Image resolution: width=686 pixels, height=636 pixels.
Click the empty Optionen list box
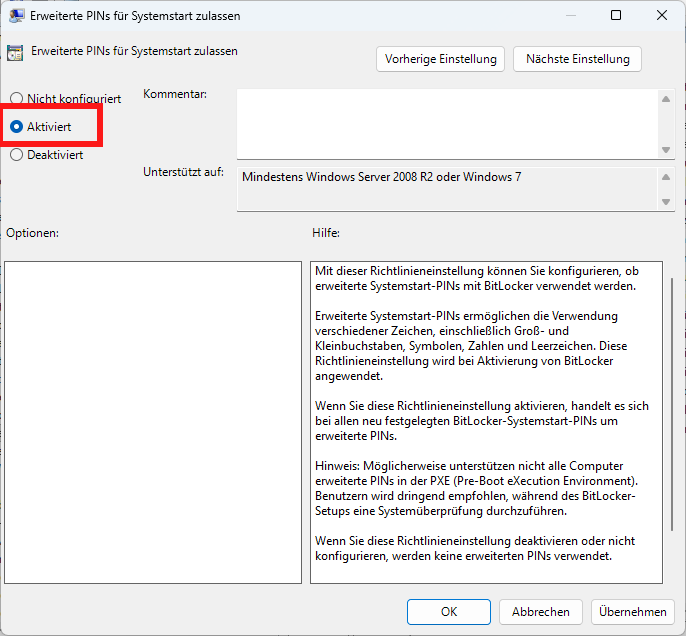[x=153, y=423]
